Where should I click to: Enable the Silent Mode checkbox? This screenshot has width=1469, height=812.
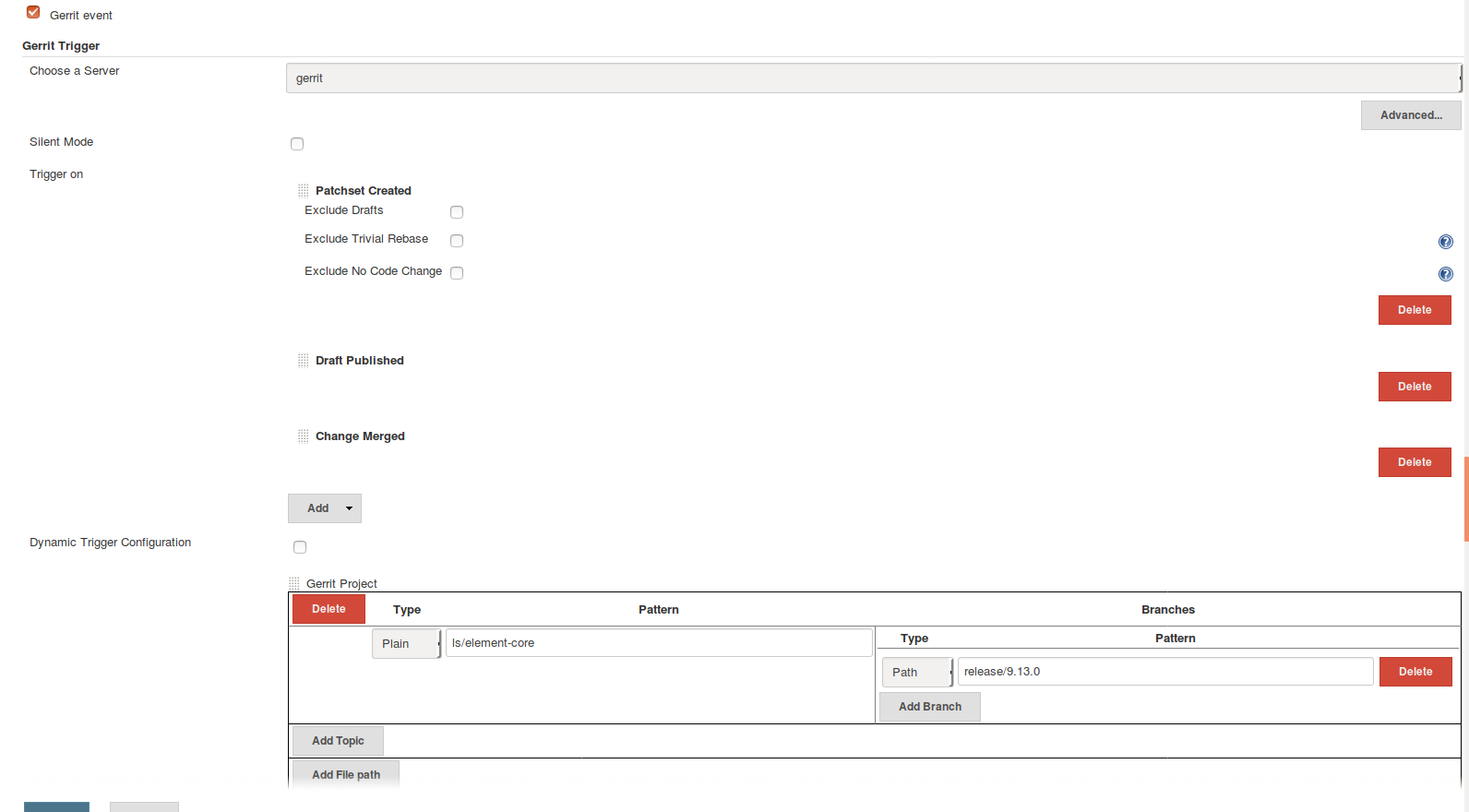click(297, 144)
